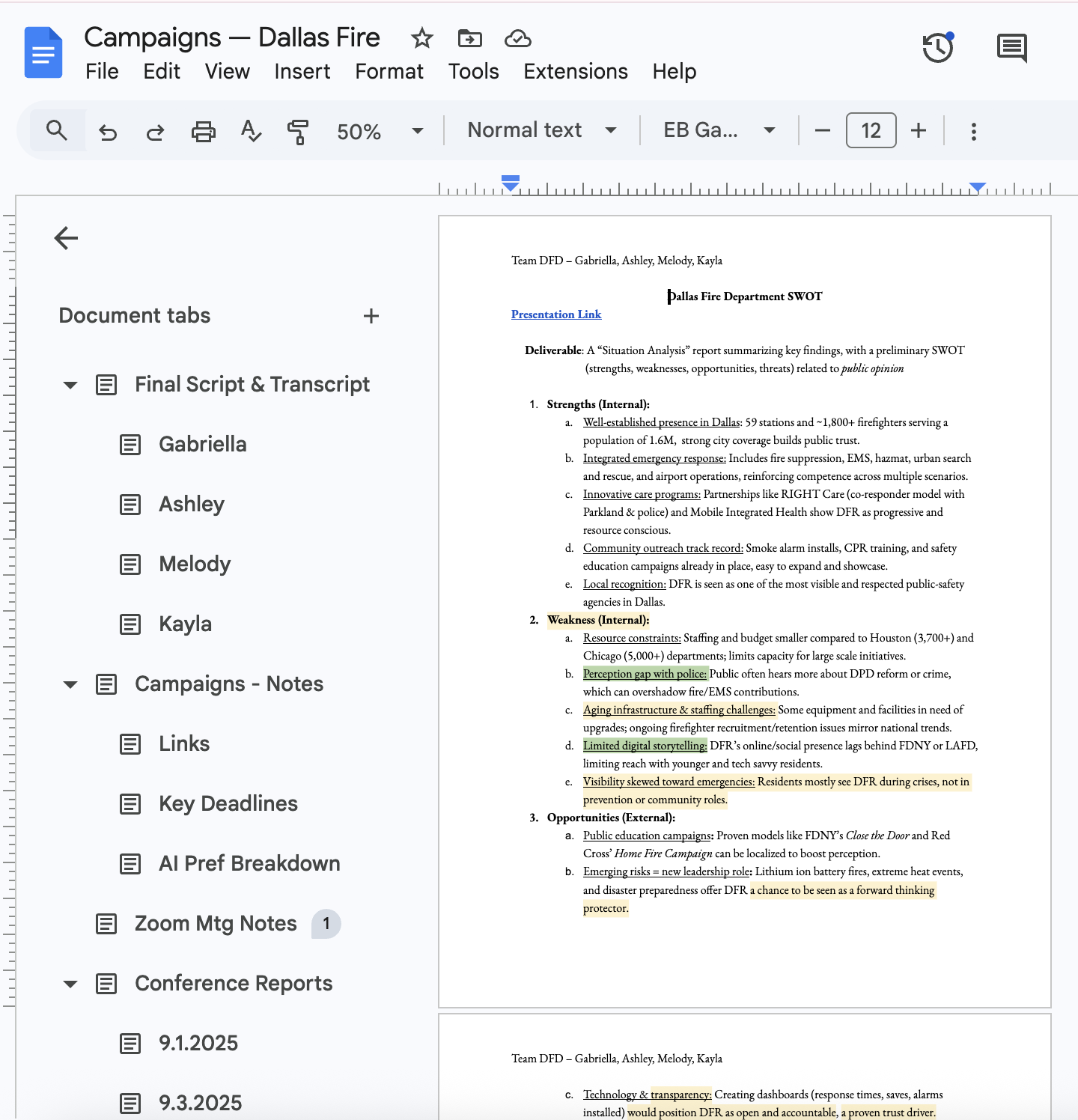Increase font size with plus button
This screenshot has width=1078, height=1120.
(919, 131)
